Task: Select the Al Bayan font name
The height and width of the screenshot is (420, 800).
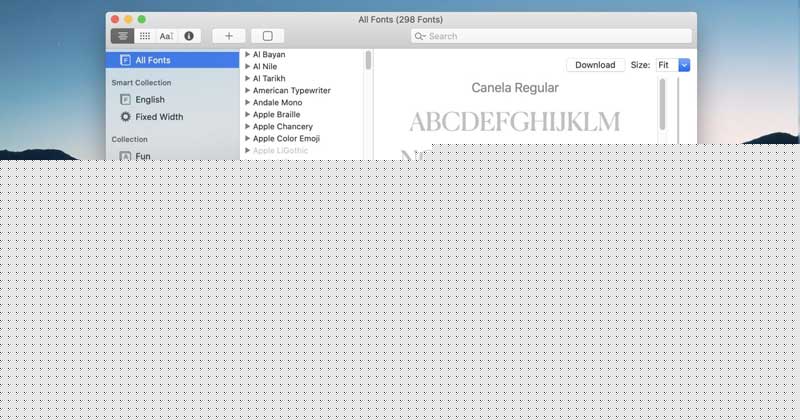Action: [269, 54]
